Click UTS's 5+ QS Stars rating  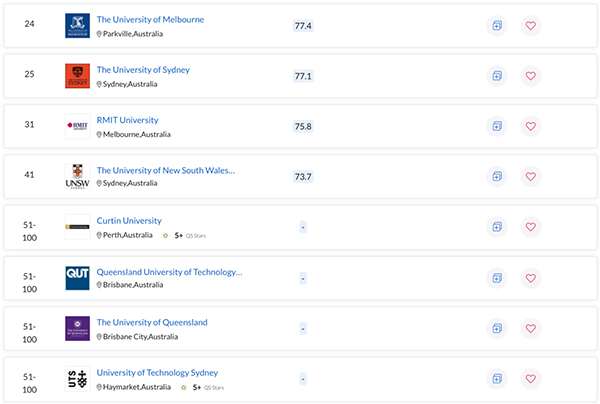tap(202, 387)
